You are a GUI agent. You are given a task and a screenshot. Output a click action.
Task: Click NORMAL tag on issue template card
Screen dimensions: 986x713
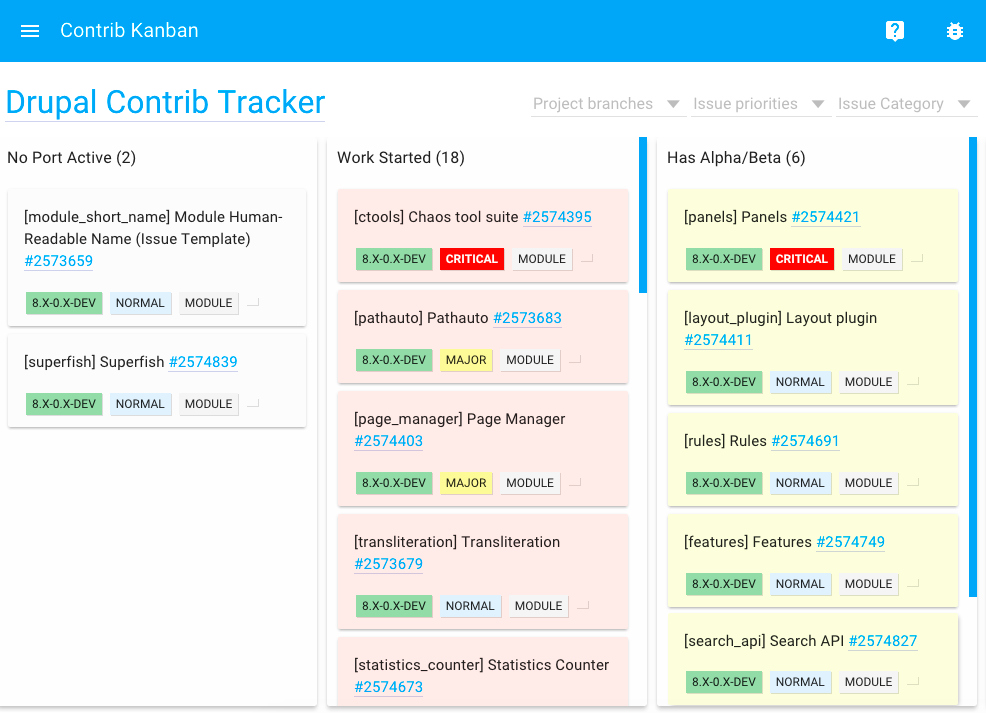[x=140, y=303]
